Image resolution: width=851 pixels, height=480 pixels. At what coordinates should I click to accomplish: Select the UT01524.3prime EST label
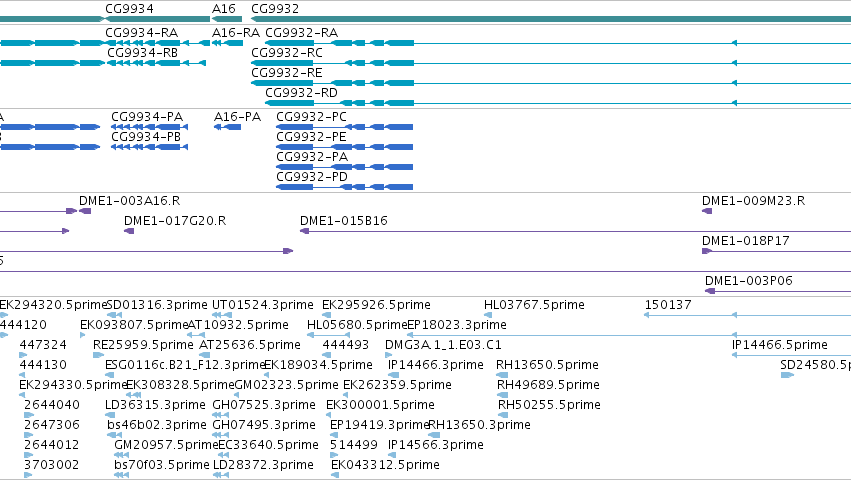[263, 305]
